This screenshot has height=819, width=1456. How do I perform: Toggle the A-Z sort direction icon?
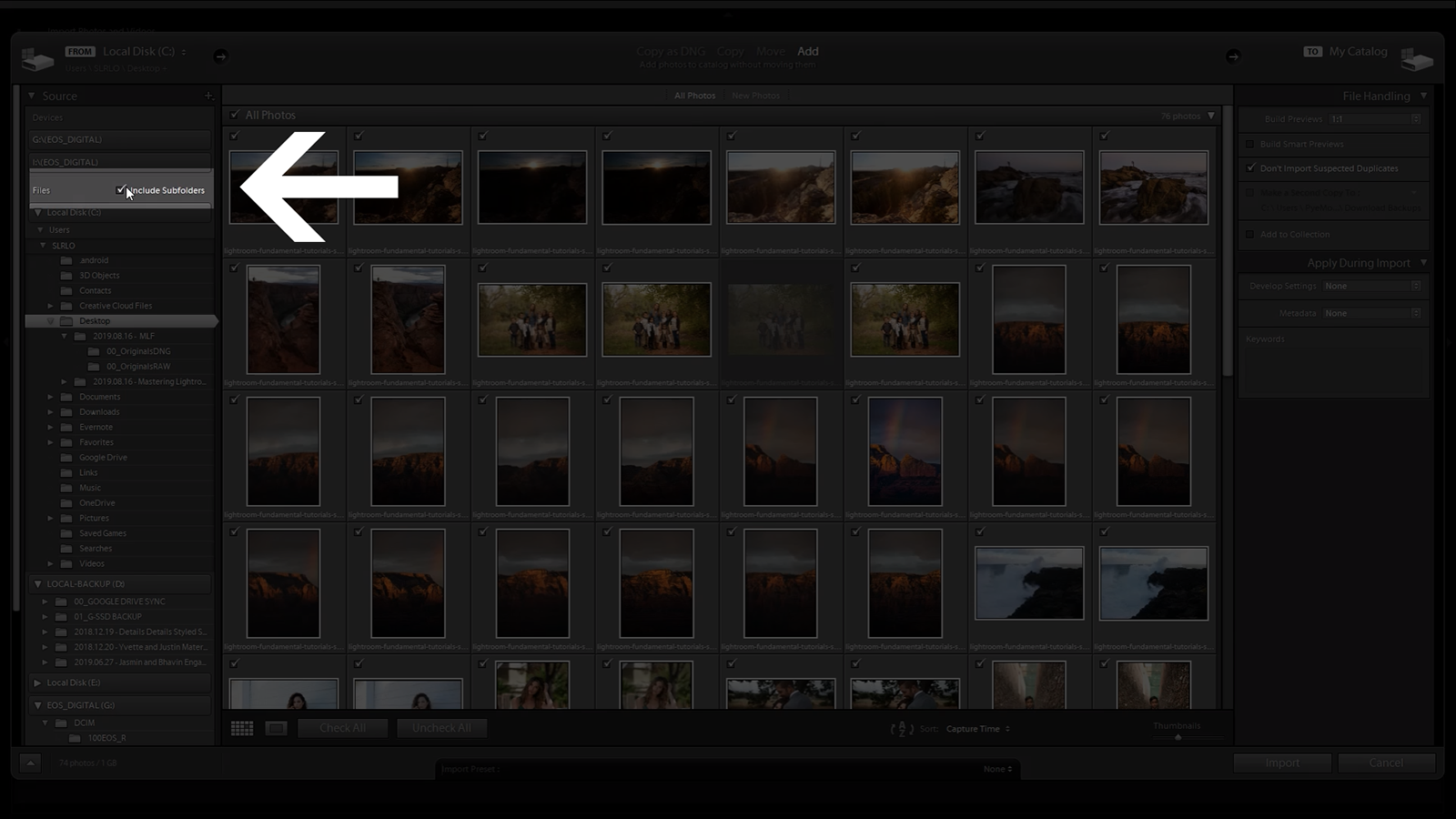pos(902,728)
